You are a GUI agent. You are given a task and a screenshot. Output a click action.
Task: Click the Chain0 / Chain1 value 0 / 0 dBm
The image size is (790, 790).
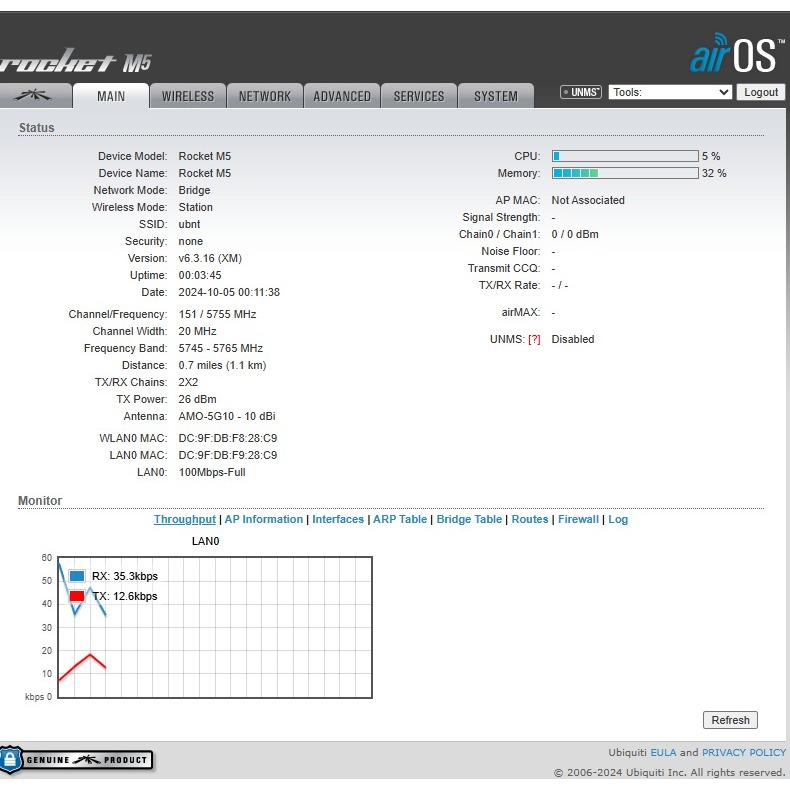(x=575, y=234)
